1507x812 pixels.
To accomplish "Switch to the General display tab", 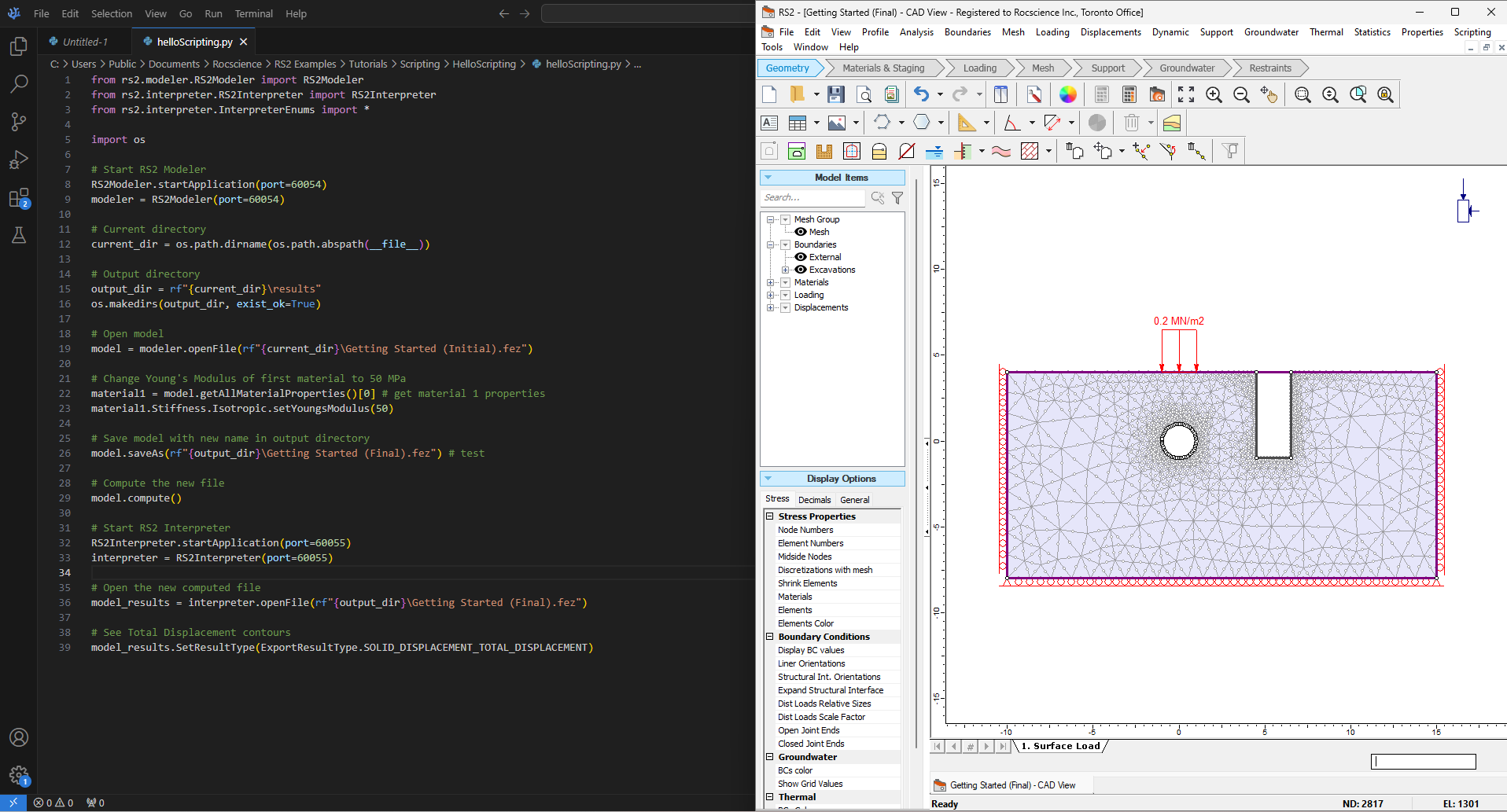I will coord(854,500).
